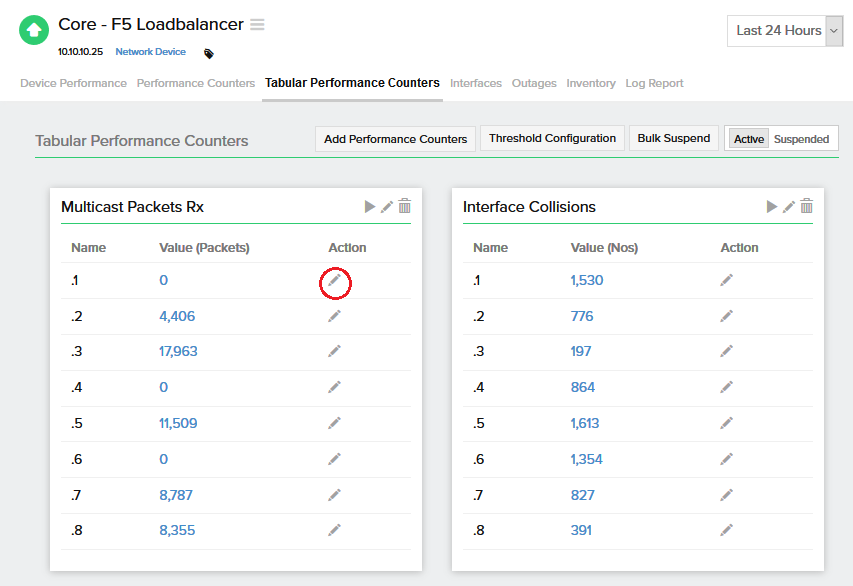Open Interface Collisions value 864 link
853x586 pixels.
coord(583,387)
